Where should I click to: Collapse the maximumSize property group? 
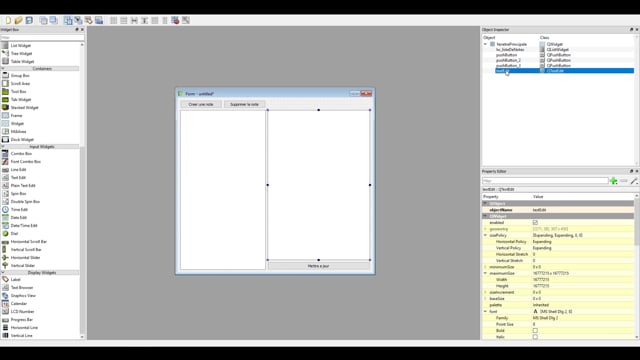[x=485, y=273]
